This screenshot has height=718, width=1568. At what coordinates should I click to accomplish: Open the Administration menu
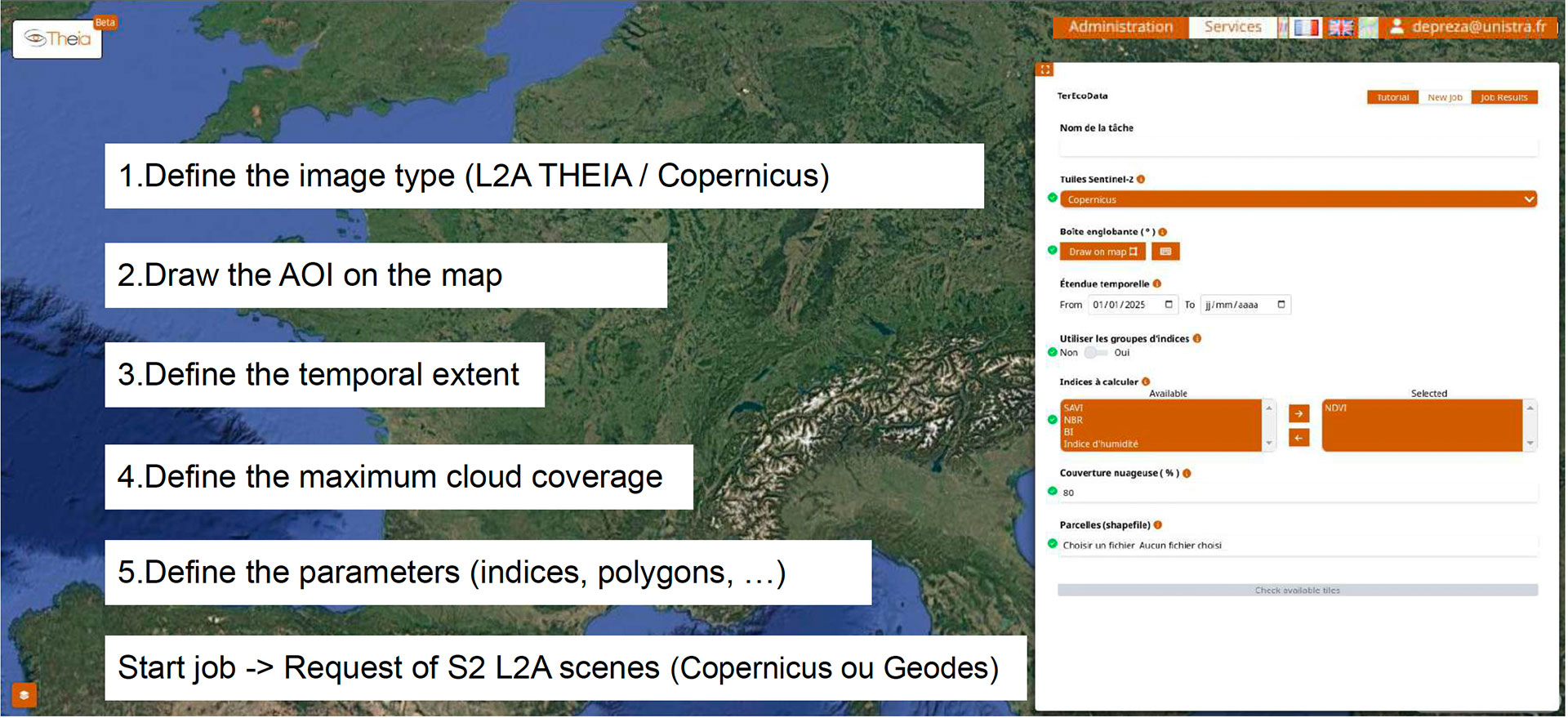[x=1120, y=28]
